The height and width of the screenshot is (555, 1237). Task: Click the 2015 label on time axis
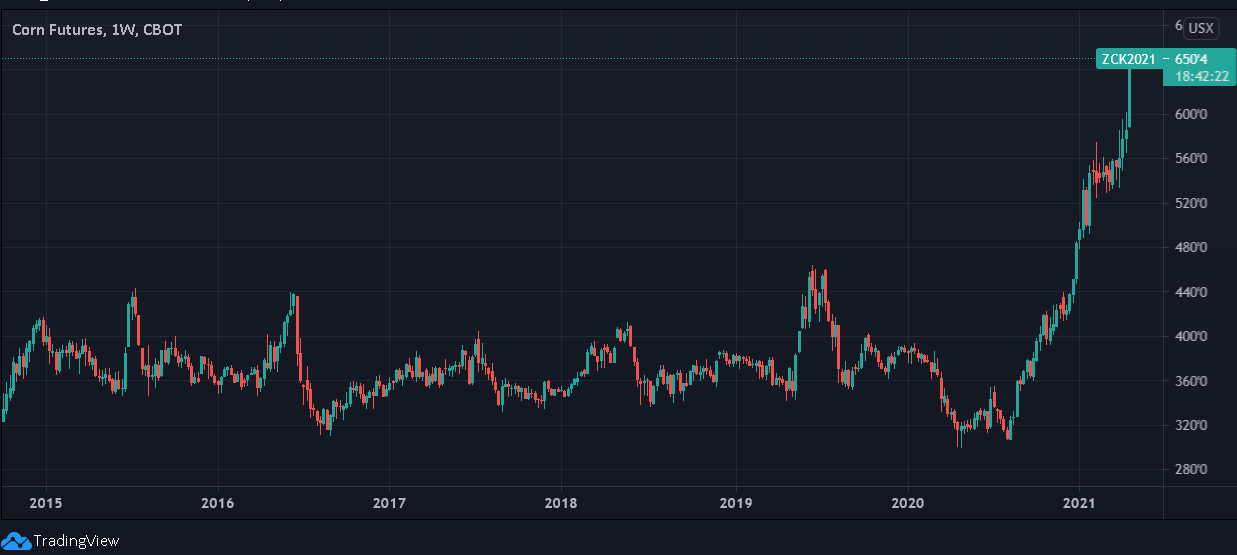click(x=44, y=501)
